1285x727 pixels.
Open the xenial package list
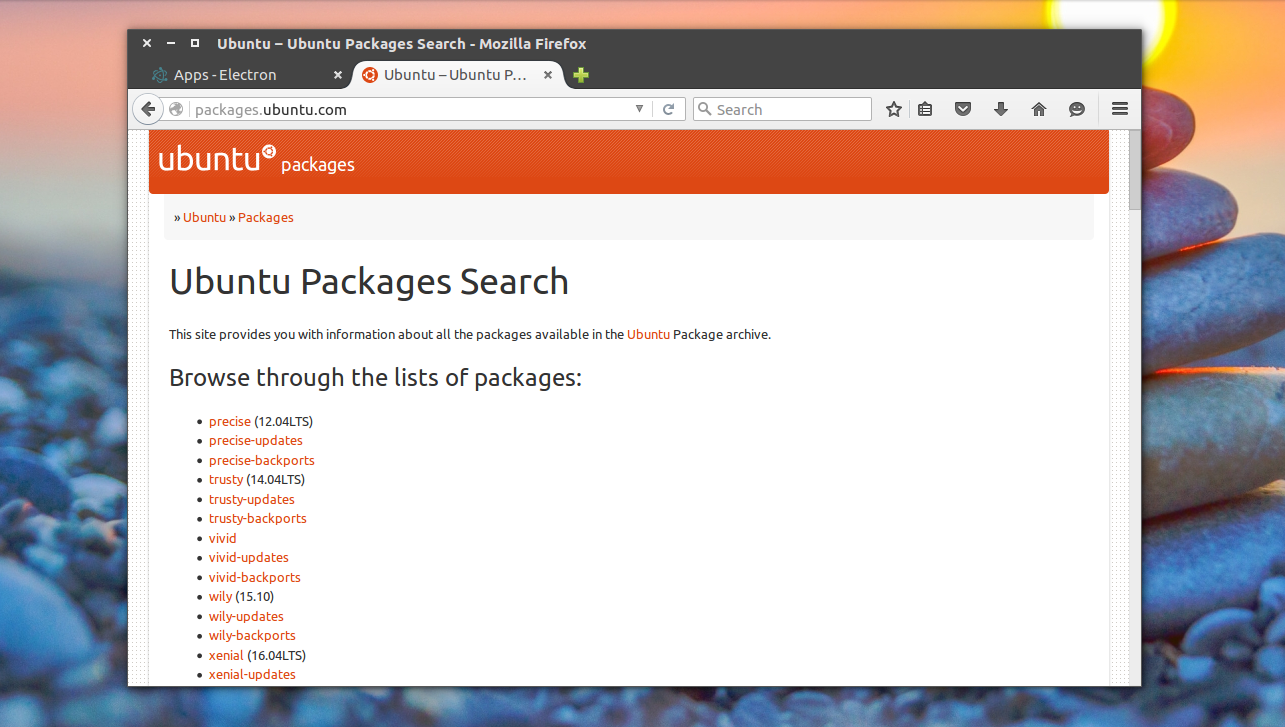[x=226, y=655]
